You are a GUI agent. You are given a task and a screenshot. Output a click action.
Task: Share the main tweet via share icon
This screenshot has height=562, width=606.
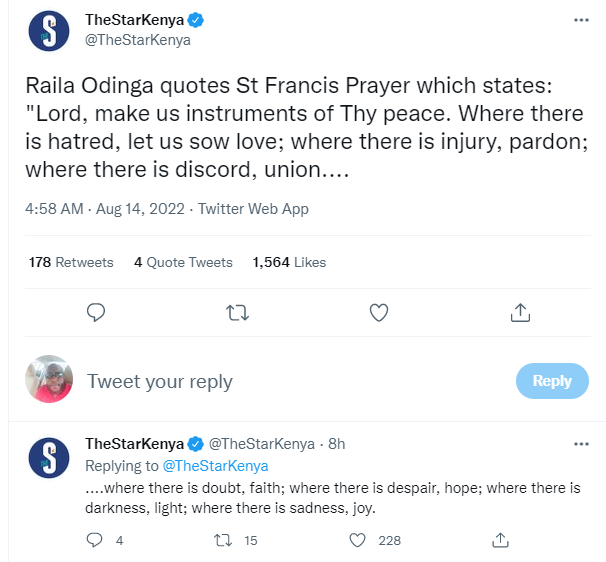520,314
